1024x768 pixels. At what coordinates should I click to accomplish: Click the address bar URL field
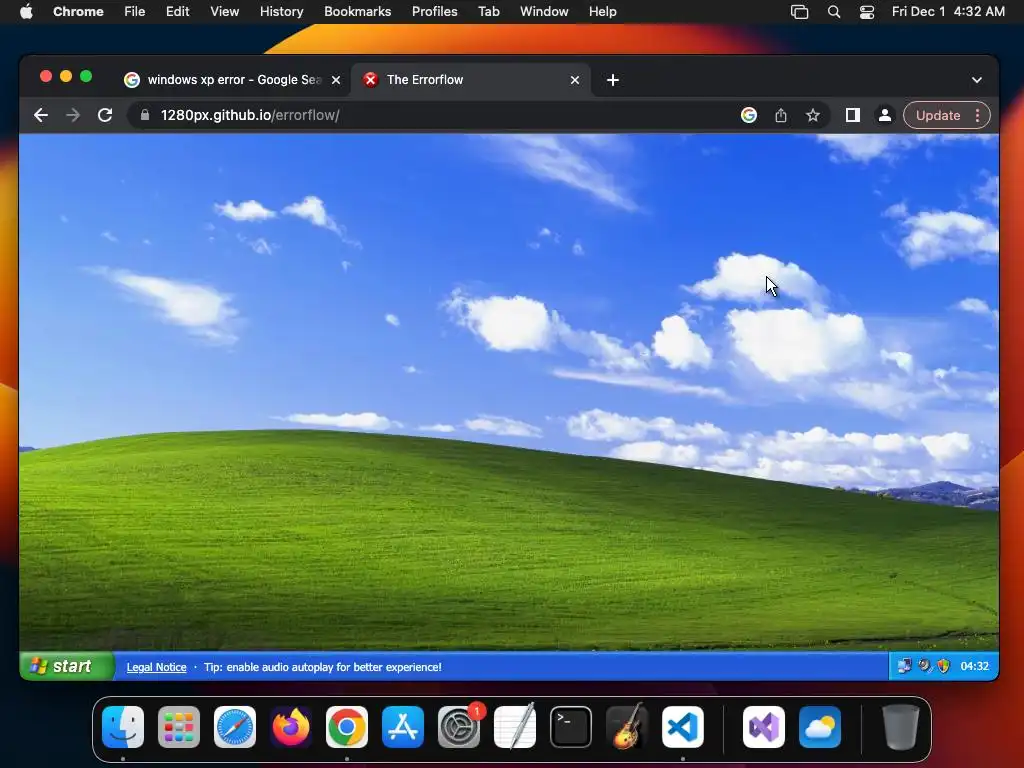pyautogui.click(x=431, y=115)
